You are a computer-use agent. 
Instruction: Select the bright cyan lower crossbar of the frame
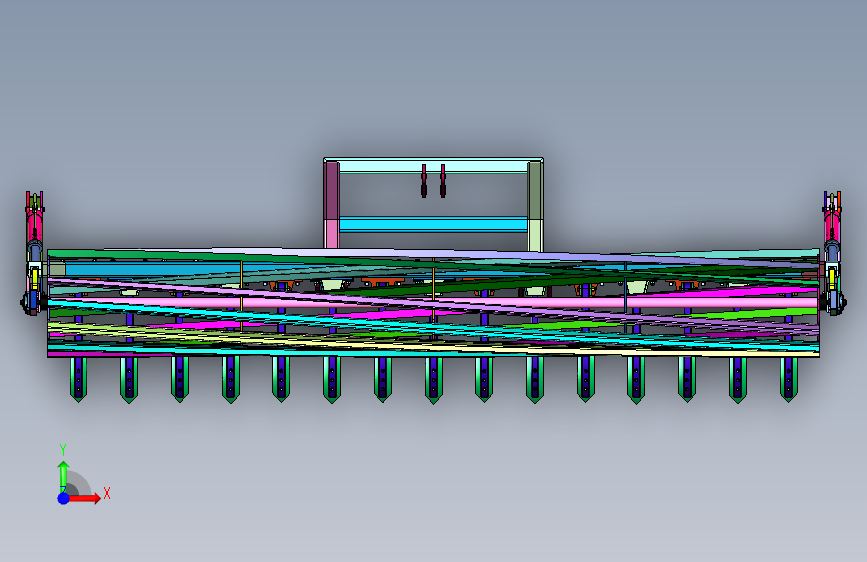tap(433, 224)
